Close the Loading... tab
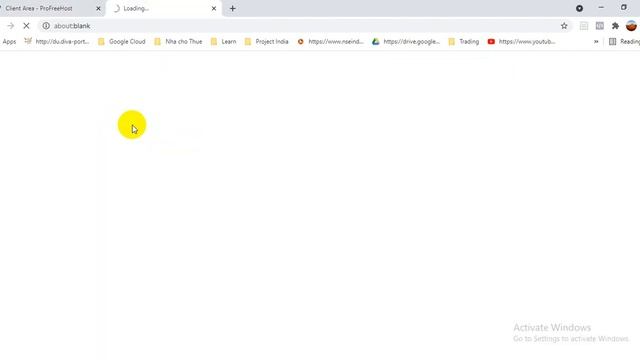Image resolution: width=640 pixels, height=360 pixels. [x=214, y=9]
